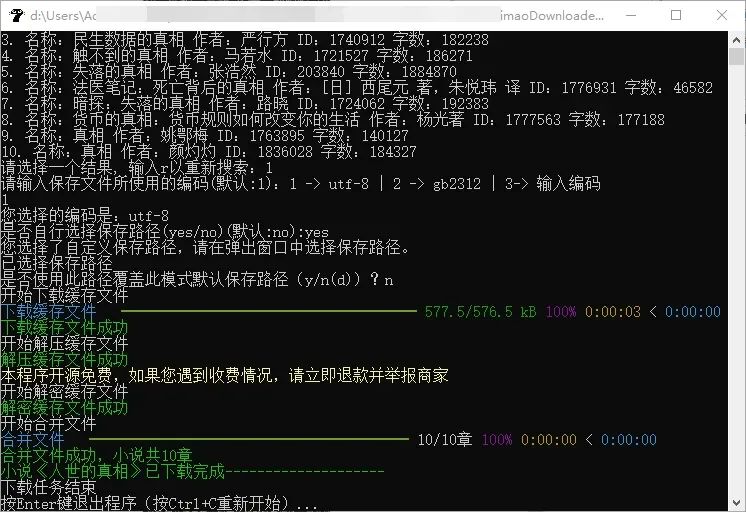The image size is (746, 512).
Task: Click the green '解密缓存文件成功' message
Action: (65, 408)
